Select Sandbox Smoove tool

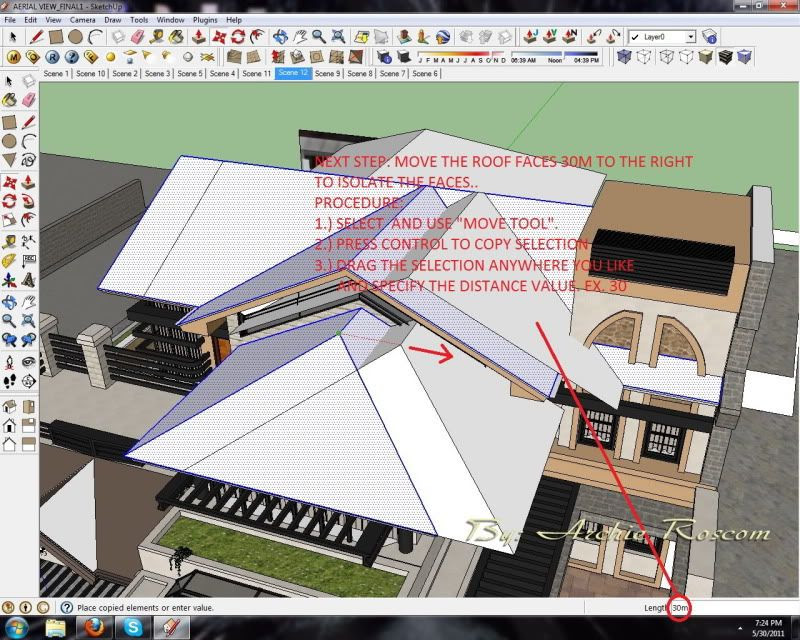click(x=277, y=57)
